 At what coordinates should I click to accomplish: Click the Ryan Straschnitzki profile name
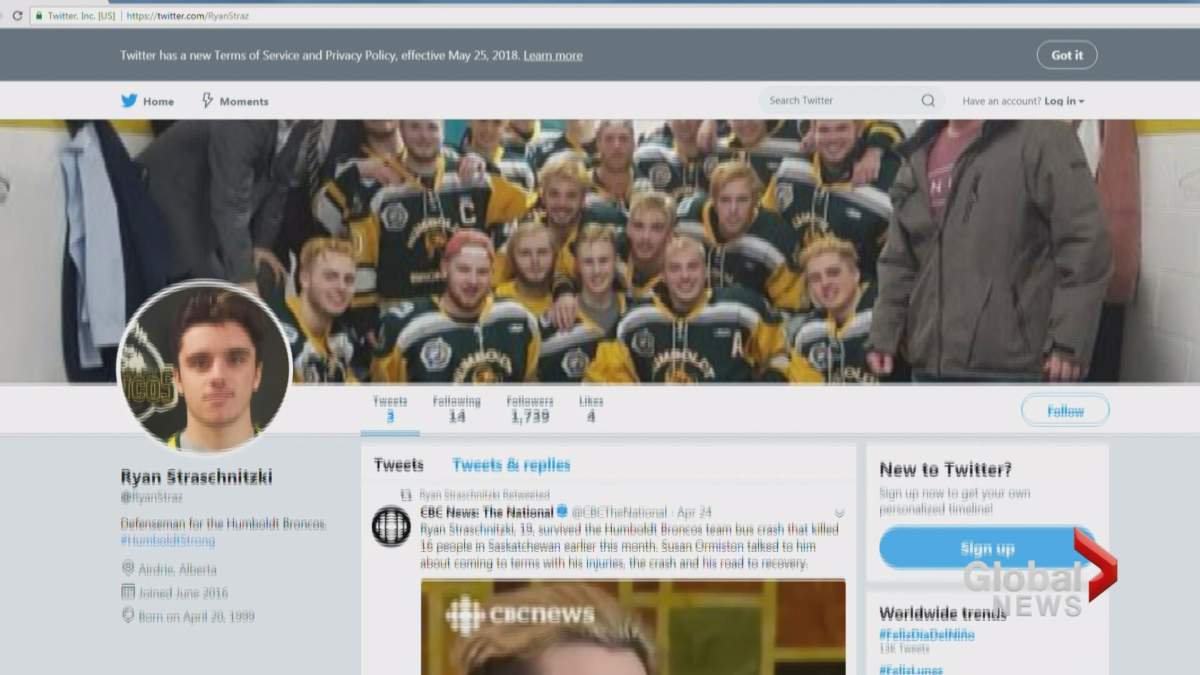point(196,476)
